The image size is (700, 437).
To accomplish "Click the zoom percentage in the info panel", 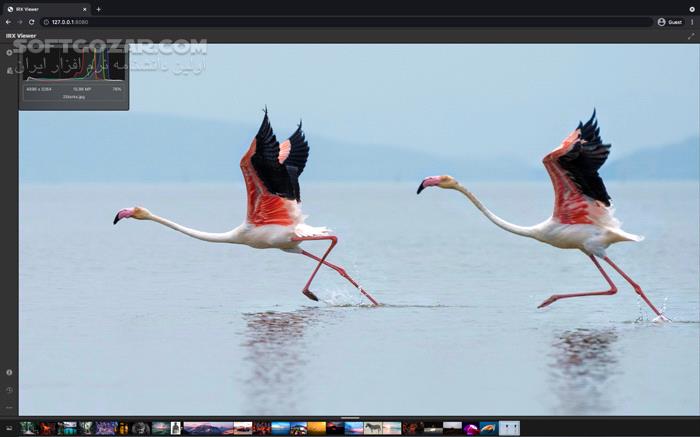I will click(x=117, y=89).
